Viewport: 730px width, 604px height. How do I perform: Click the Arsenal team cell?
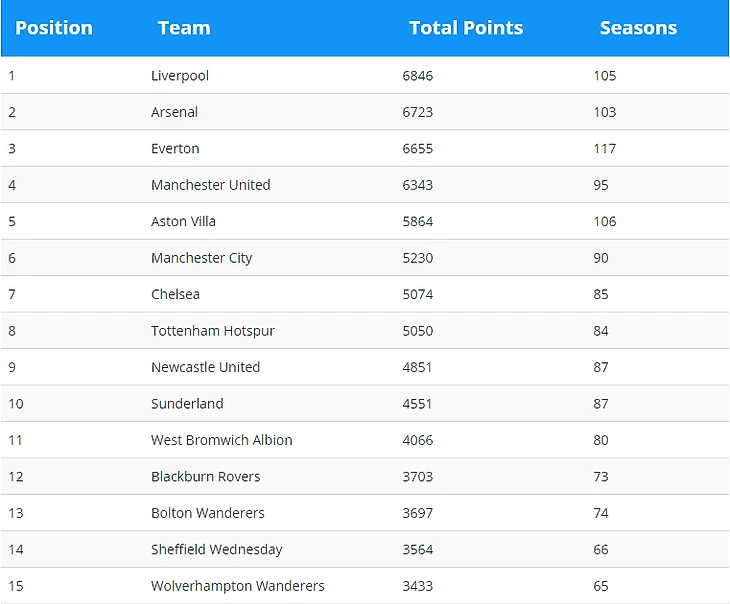[x=175, y=112]
